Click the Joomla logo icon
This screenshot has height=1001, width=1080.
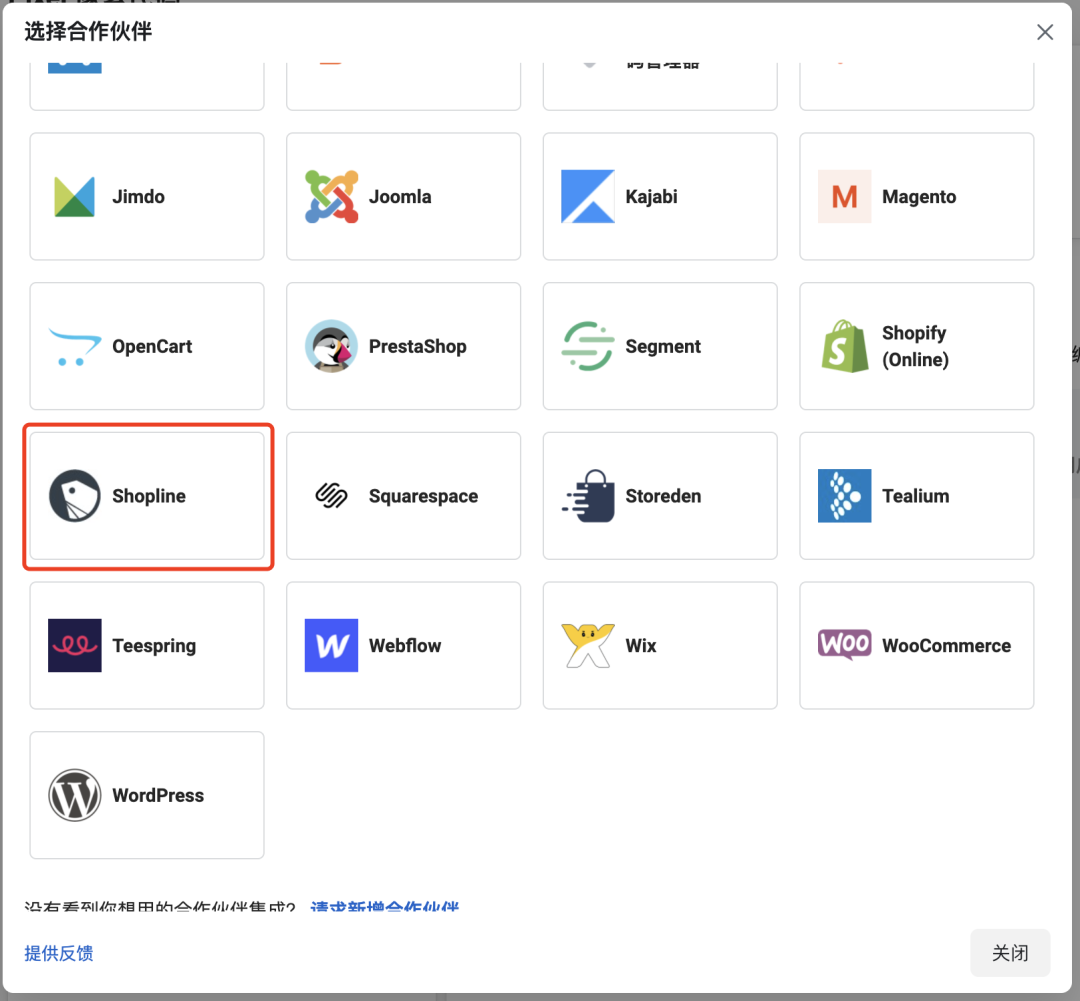(331, 197)
